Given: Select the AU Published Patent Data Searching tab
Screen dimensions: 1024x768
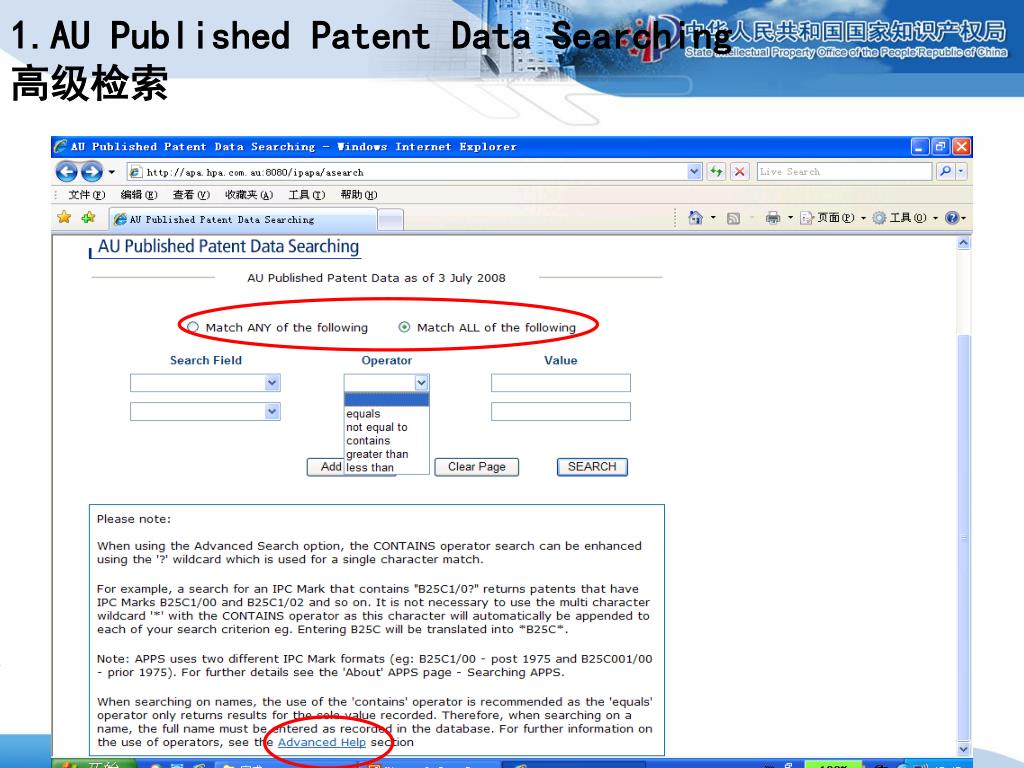Looking at the screenshot, I should tap(243, 219).
